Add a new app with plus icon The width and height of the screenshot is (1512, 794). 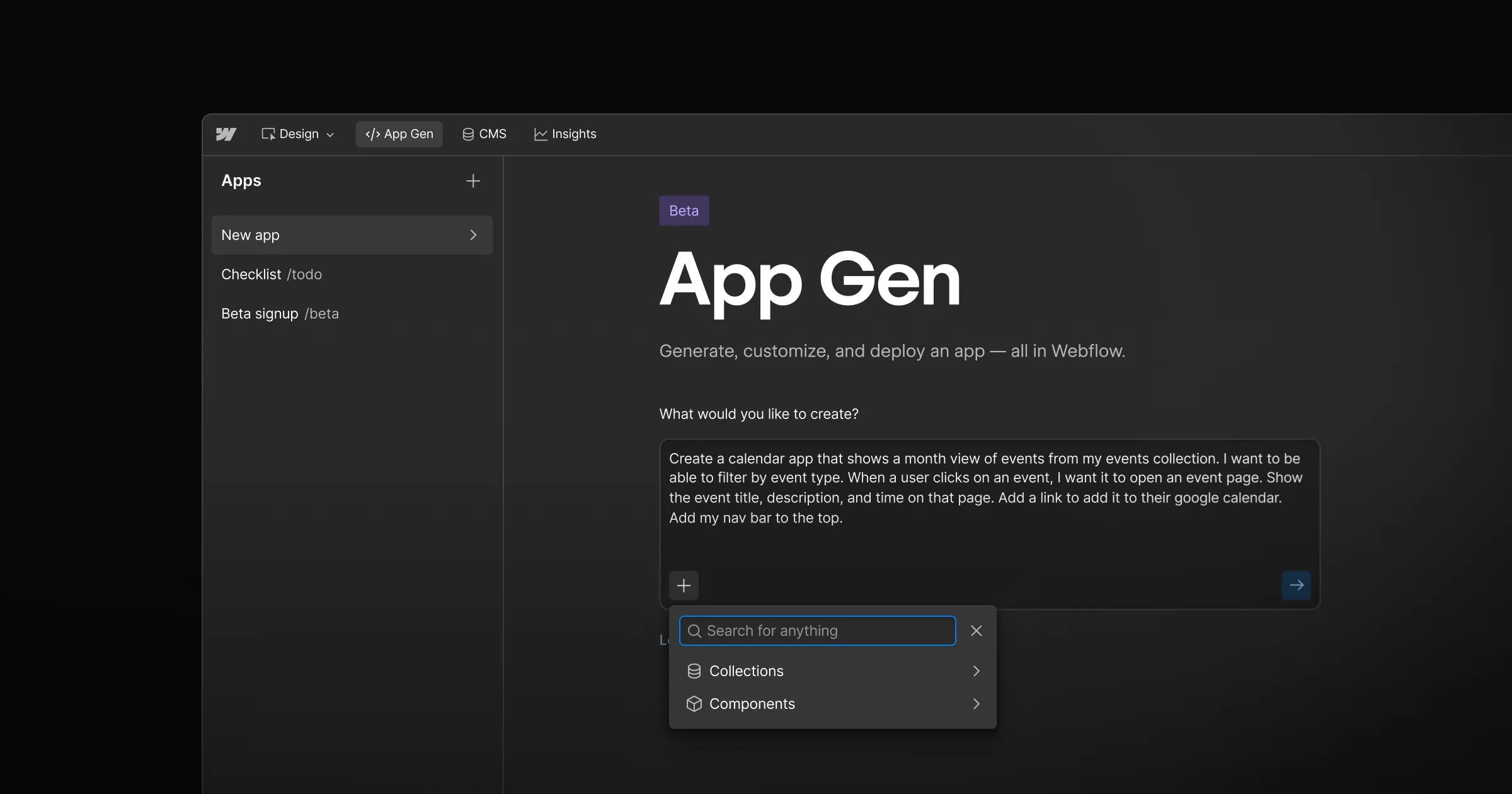[472, 181]
